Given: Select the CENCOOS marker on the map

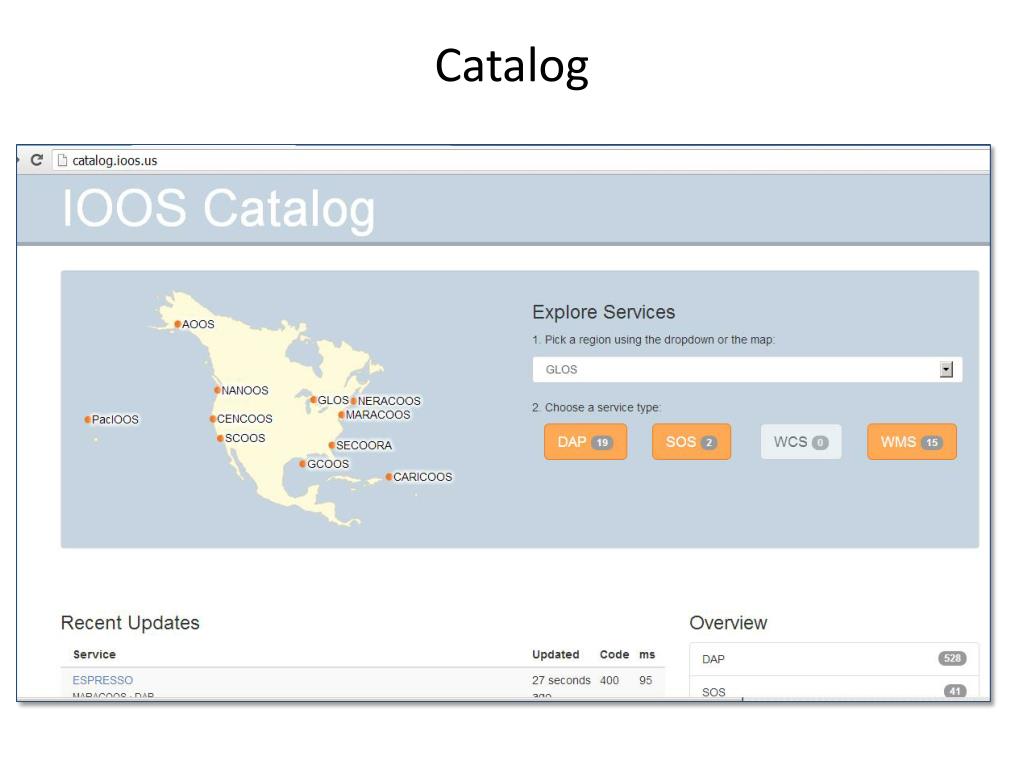Looking at the screenshot, I should [x=213, y=419].
